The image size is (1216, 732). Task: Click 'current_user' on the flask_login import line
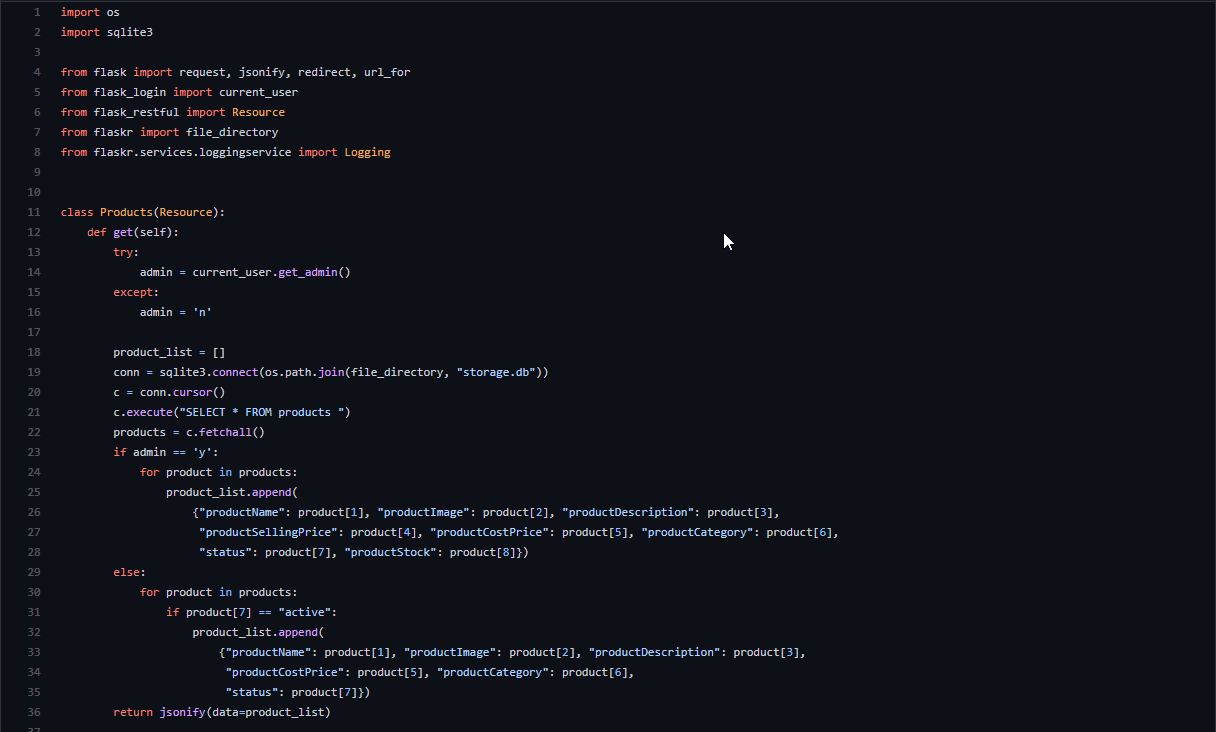[x=259, y=92]
